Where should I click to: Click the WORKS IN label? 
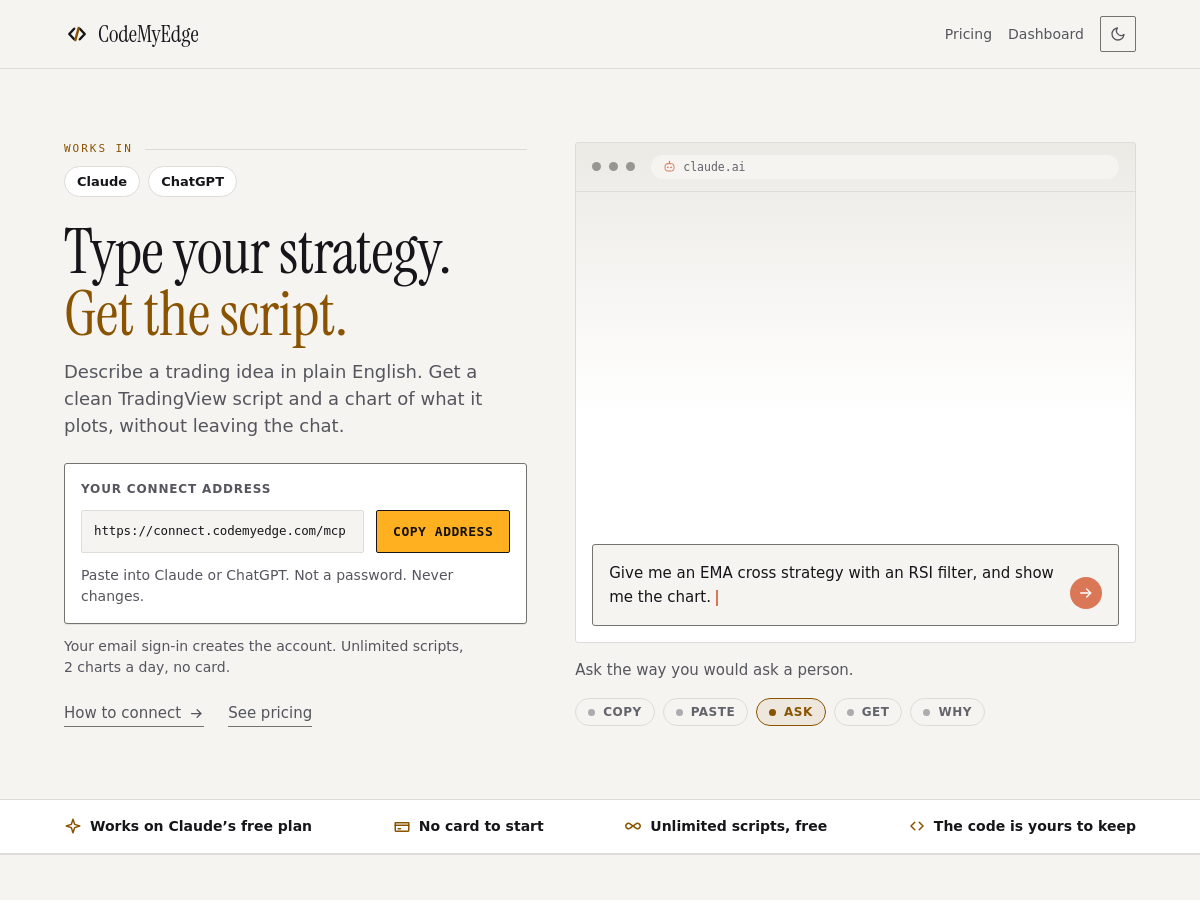click(x=98, y=148)
